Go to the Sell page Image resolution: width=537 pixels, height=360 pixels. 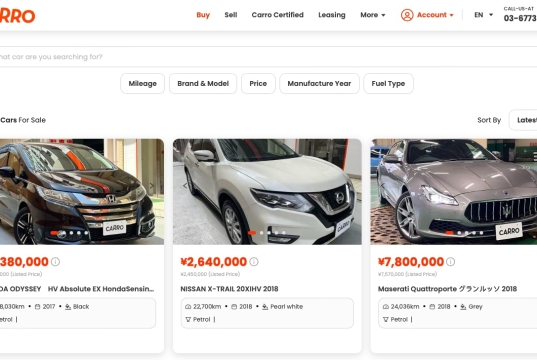click(231, 15)
